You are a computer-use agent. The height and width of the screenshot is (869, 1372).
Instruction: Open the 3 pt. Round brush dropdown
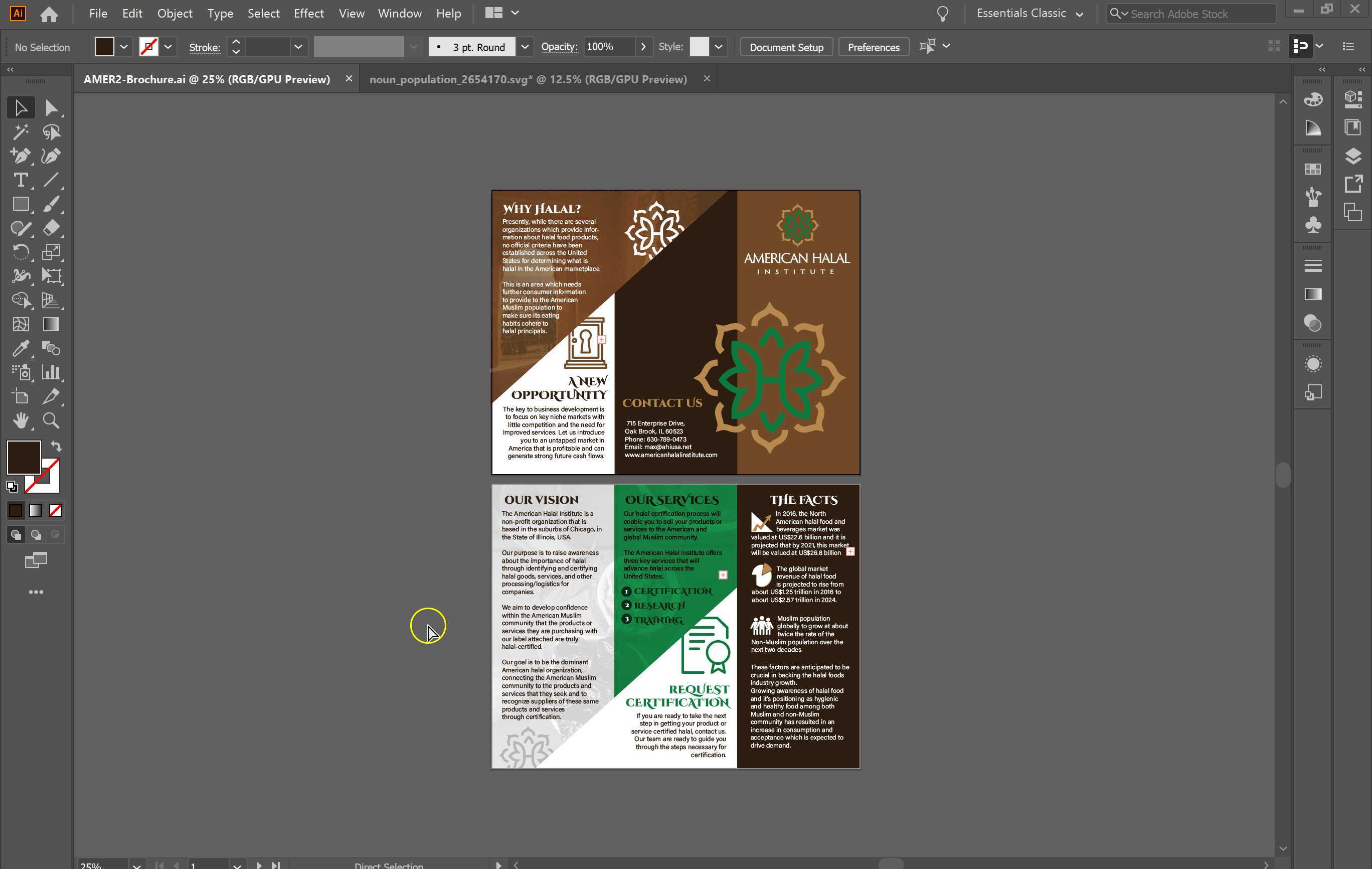(525, 47)
